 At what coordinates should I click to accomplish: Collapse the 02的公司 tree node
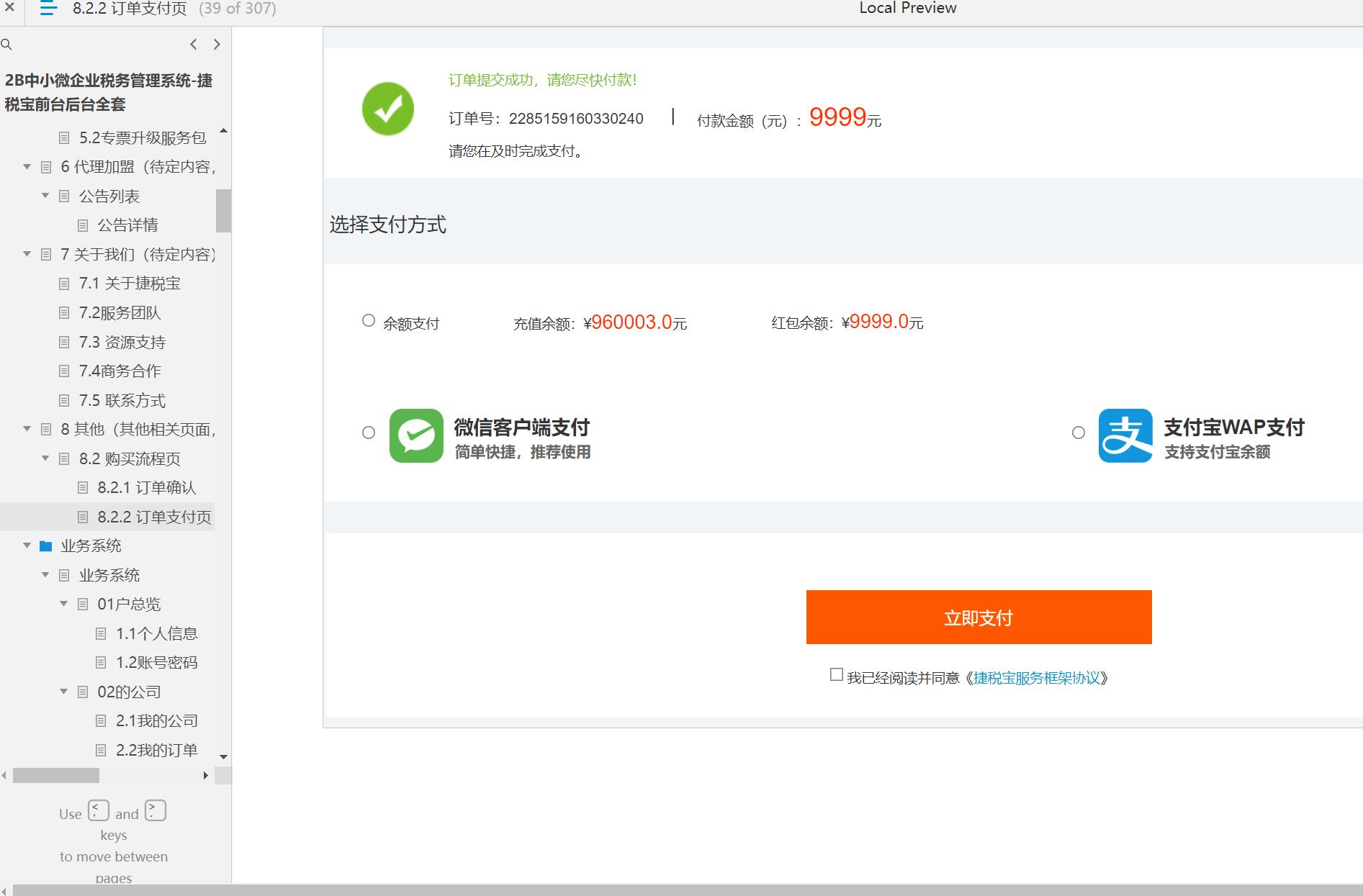(x=64, y=692)
